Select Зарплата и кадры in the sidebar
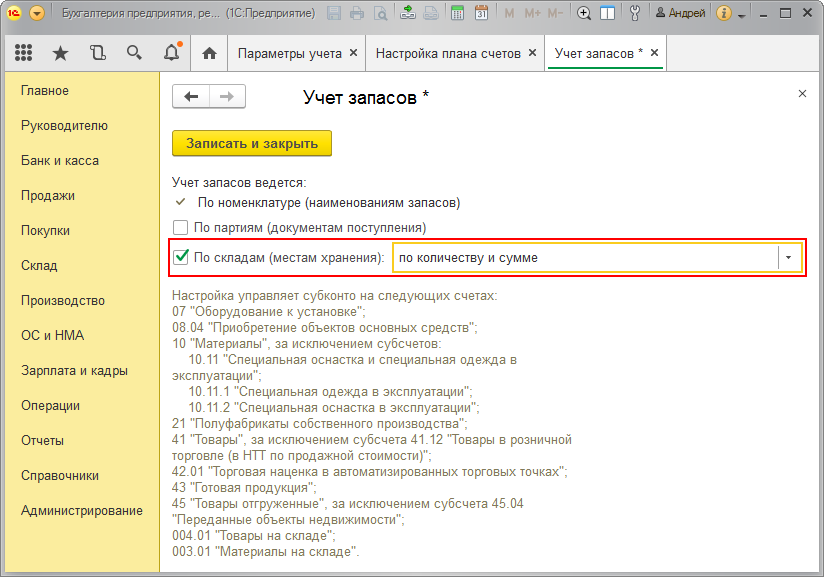This screenshot has width=824, height=577. [x=73, y=370]
